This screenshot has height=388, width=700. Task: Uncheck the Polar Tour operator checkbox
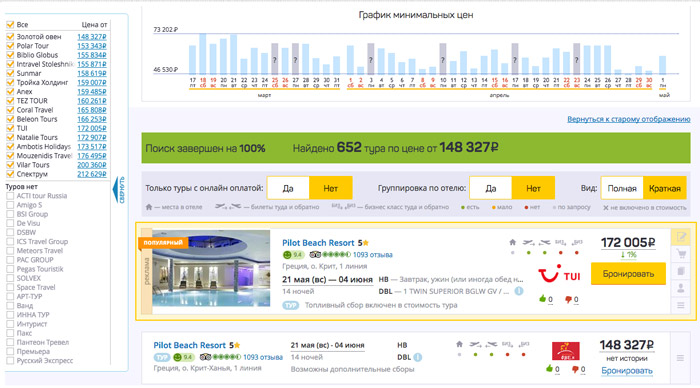coord(10,46)
